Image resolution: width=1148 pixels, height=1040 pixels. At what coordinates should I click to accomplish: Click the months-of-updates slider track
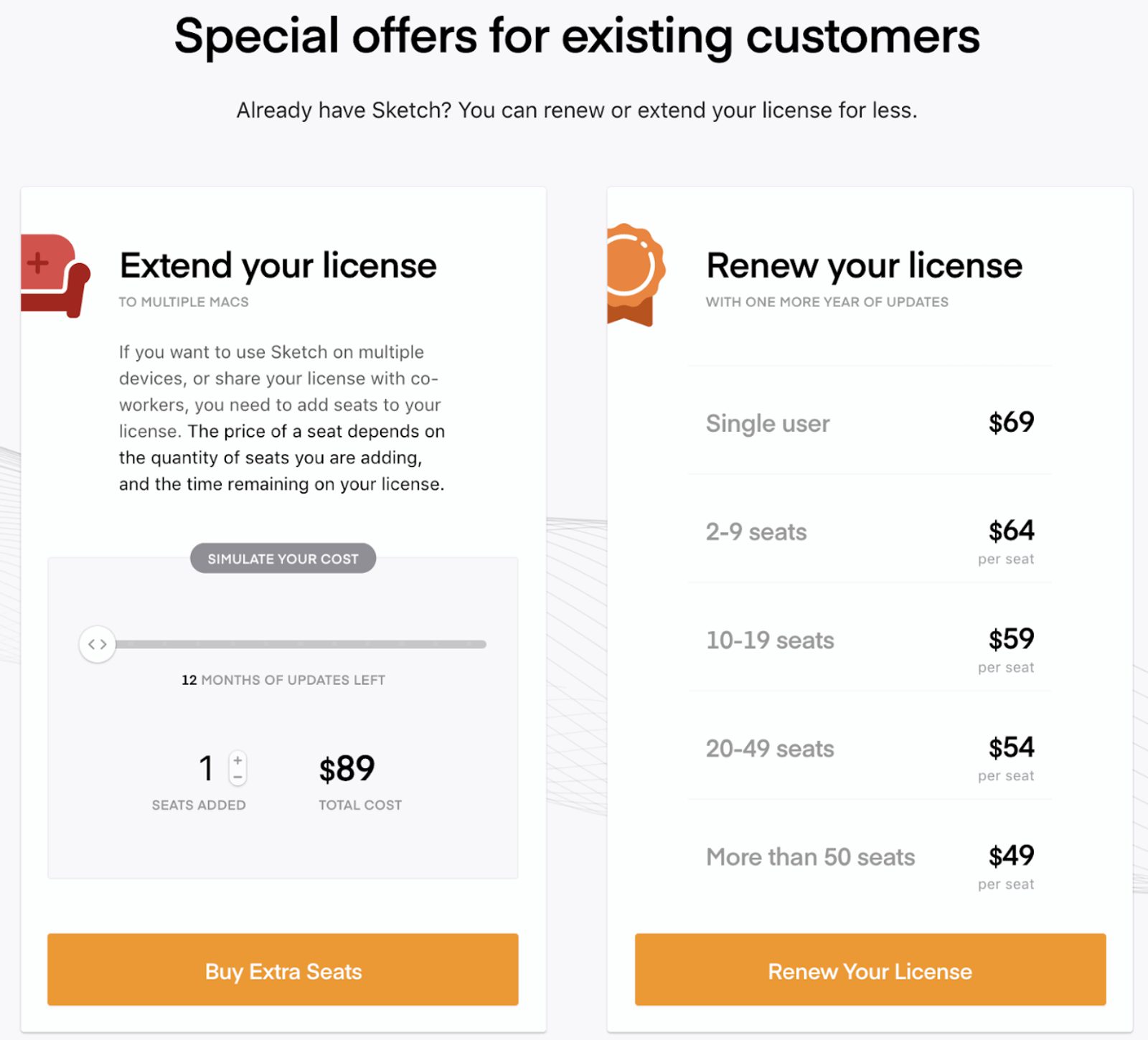click(x=301, y=643)
